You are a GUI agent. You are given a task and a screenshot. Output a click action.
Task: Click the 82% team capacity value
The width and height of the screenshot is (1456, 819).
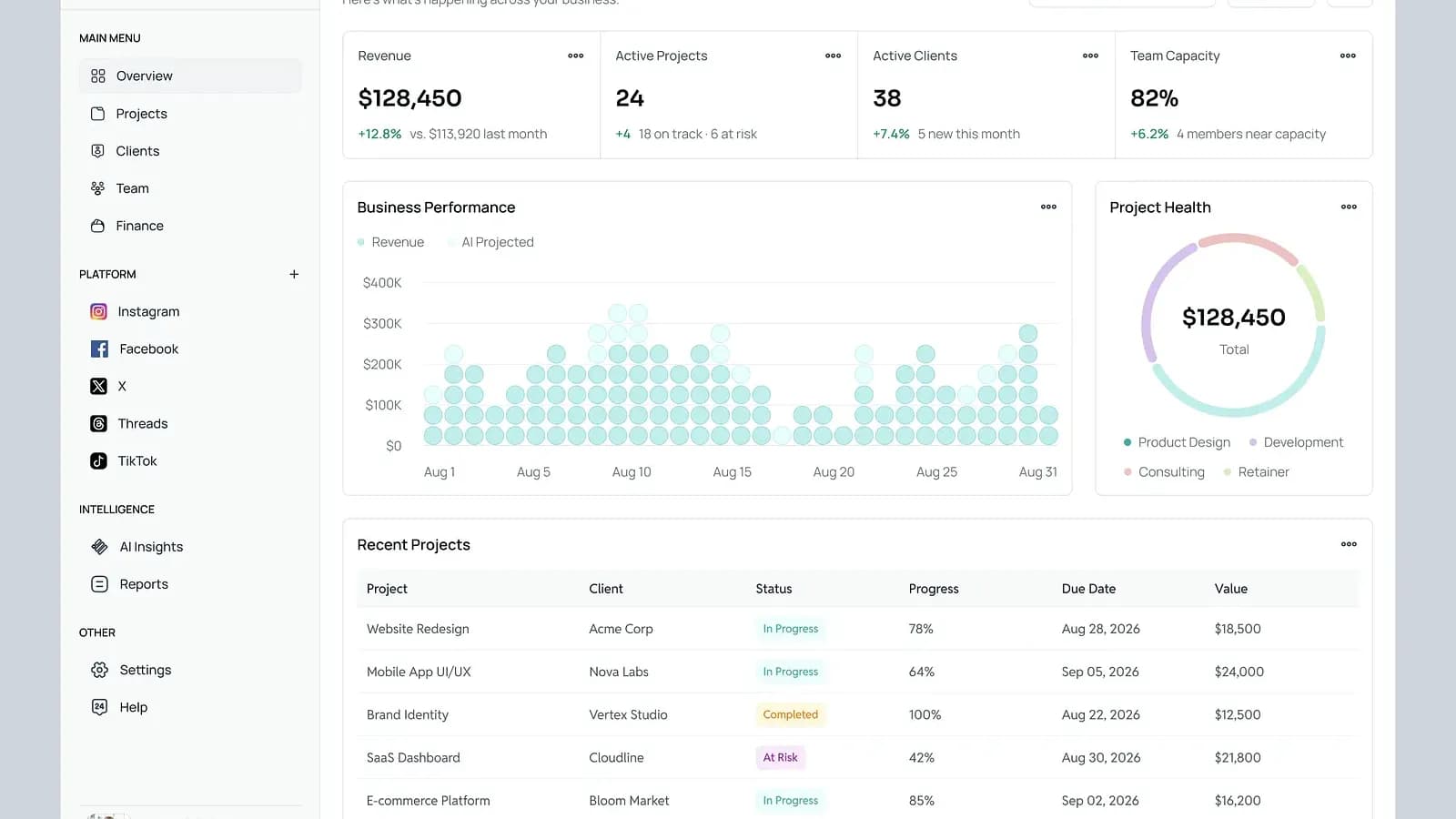point(1154,98)
